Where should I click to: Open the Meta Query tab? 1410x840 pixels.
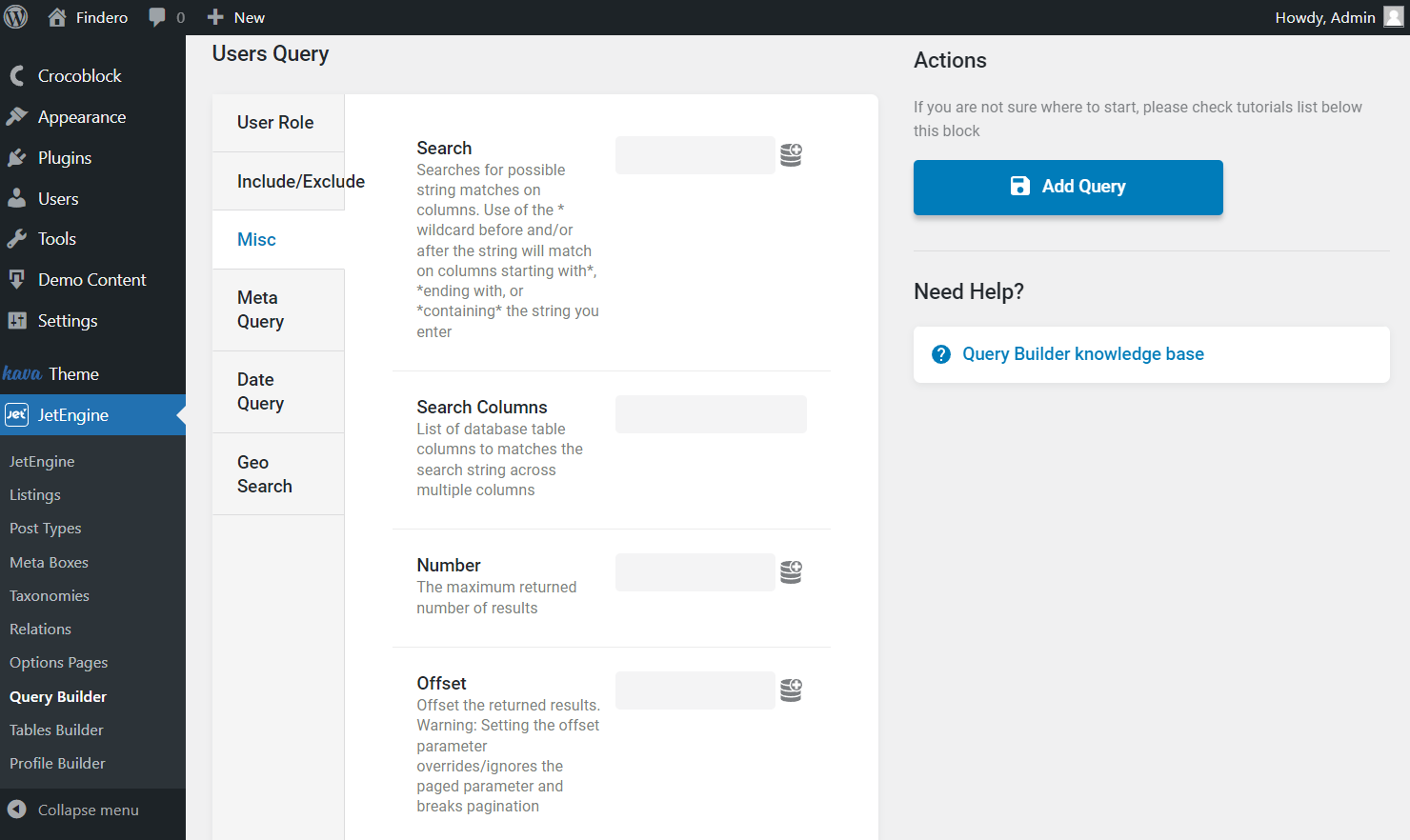coord(278,310)
